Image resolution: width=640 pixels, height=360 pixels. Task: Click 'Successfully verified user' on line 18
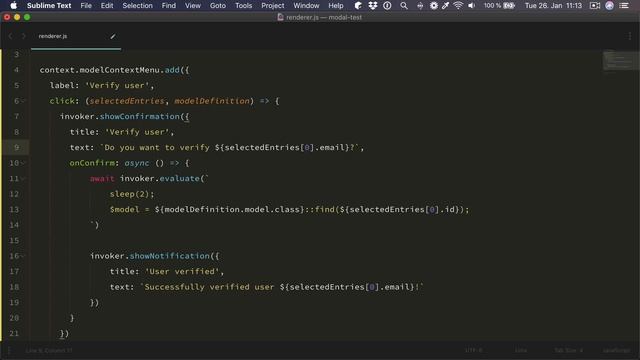pyautogui.click(x=209, y=287)
